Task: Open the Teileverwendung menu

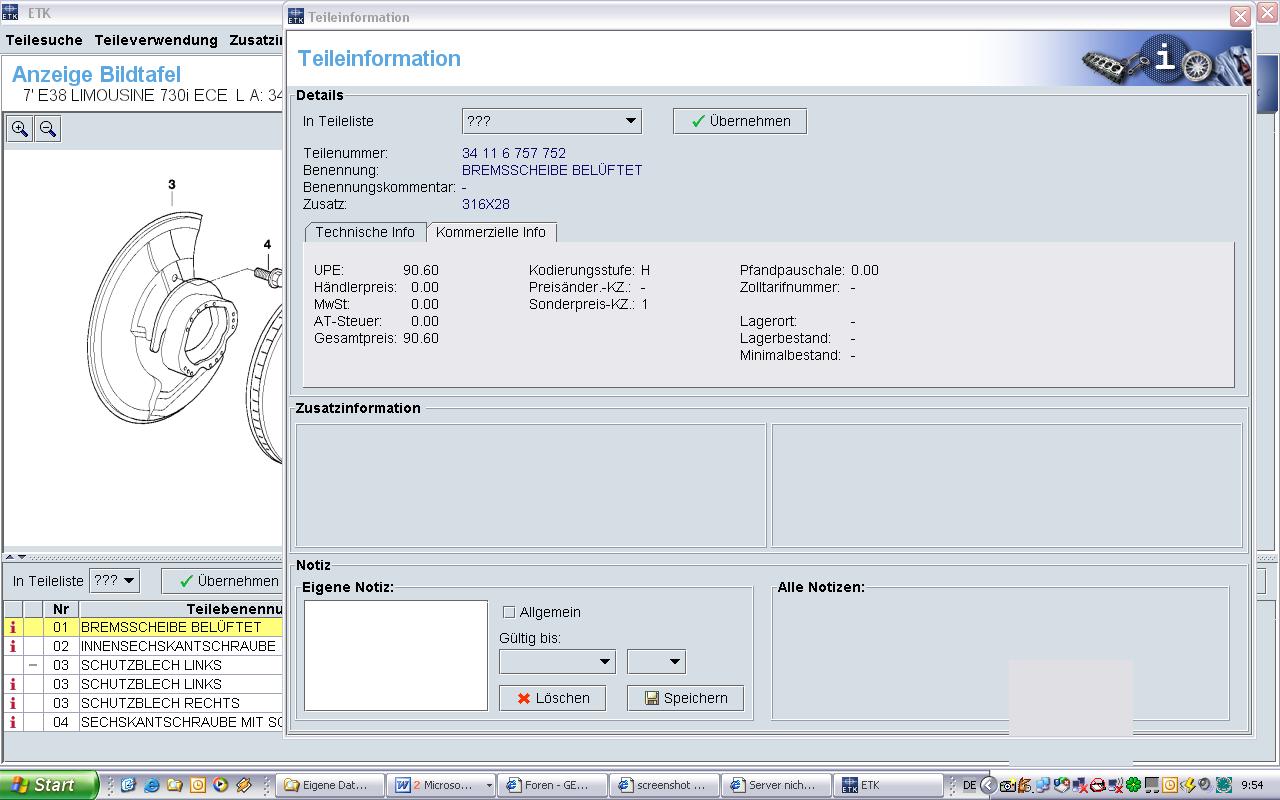Action: tap(156, 40)
